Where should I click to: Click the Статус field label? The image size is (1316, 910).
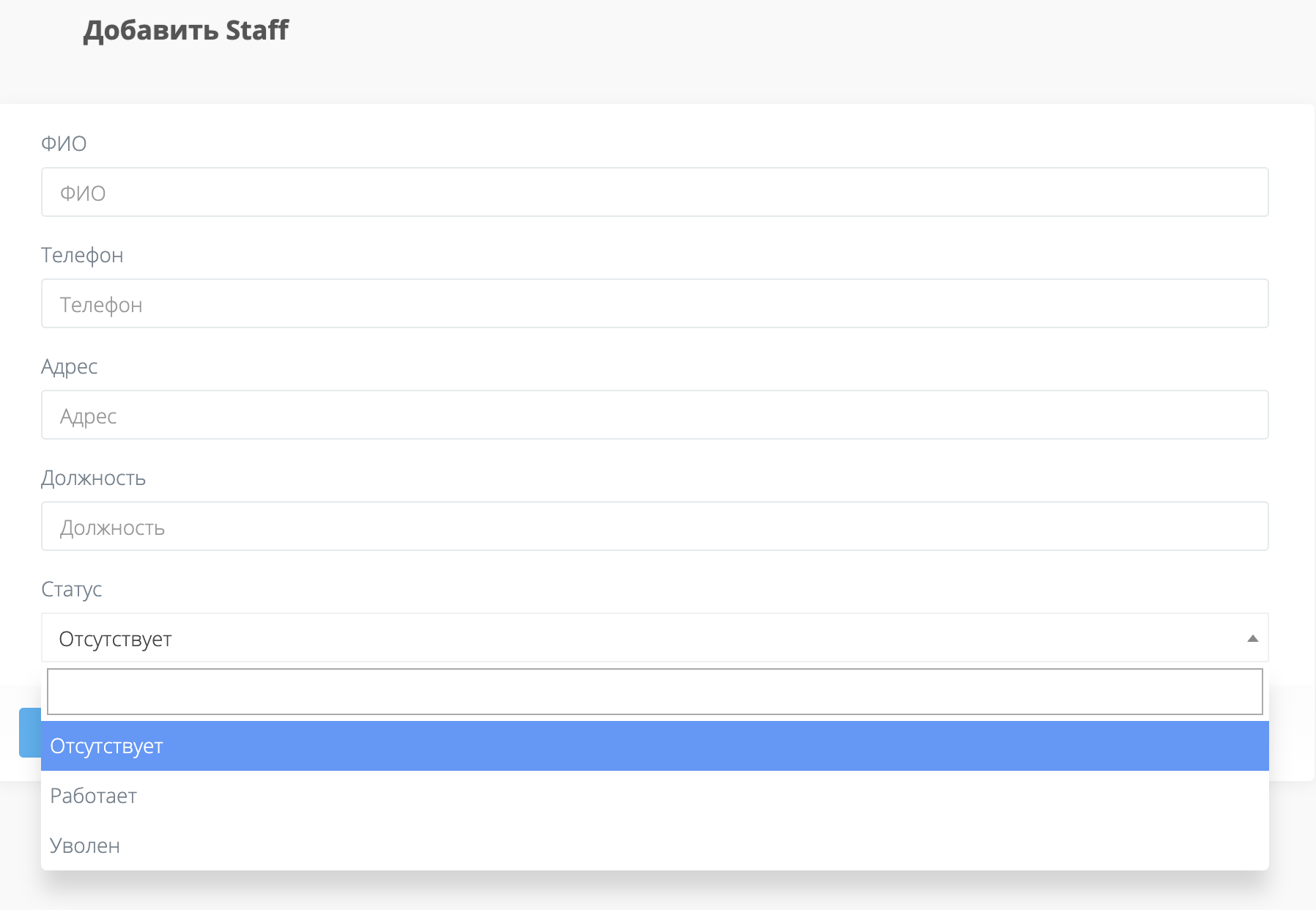(71, 589)
